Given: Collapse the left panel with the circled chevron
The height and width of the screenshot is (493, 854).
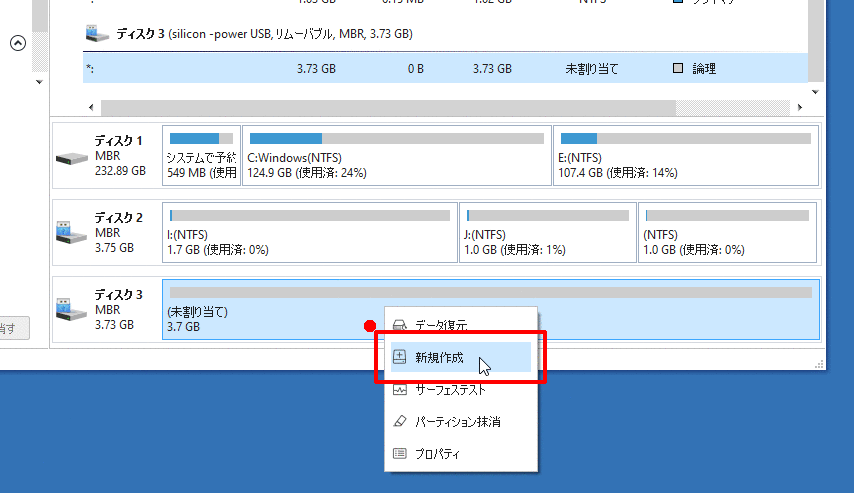Looking at the screenshot, I should pos(17,43).
